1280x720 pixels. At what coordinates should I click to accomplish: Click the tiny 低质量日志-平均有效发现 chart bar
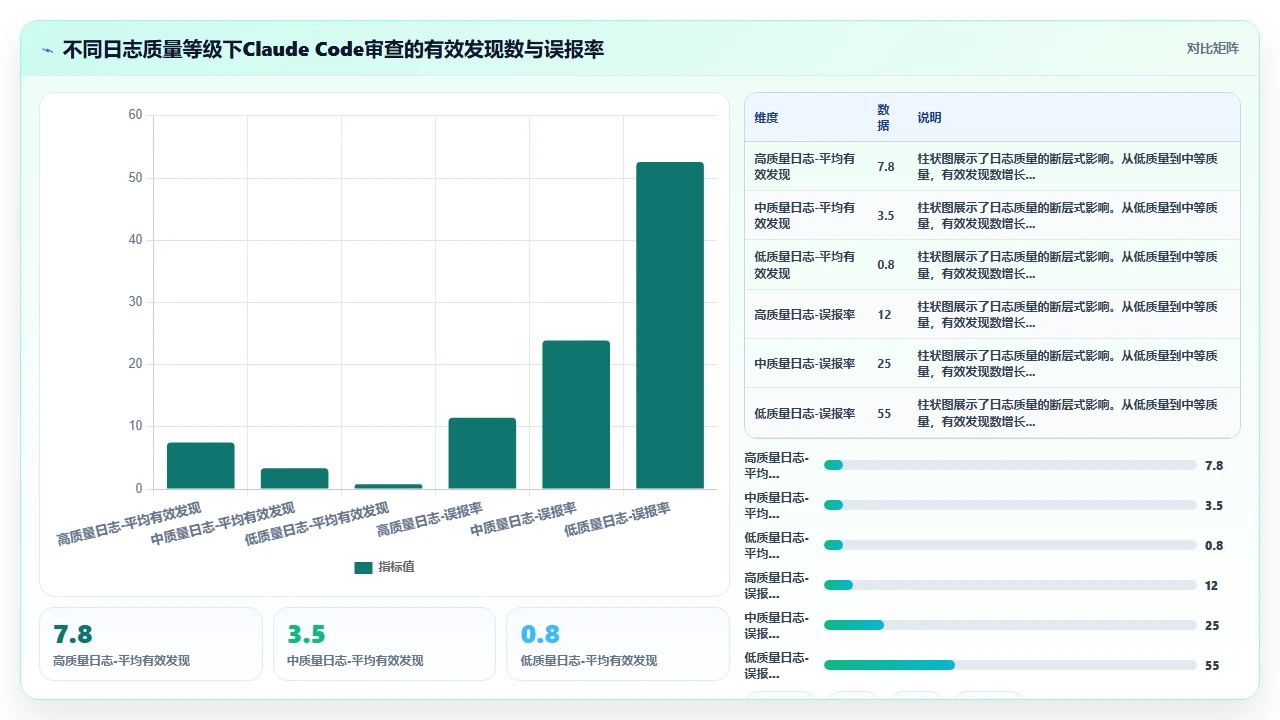coord(388,487)
